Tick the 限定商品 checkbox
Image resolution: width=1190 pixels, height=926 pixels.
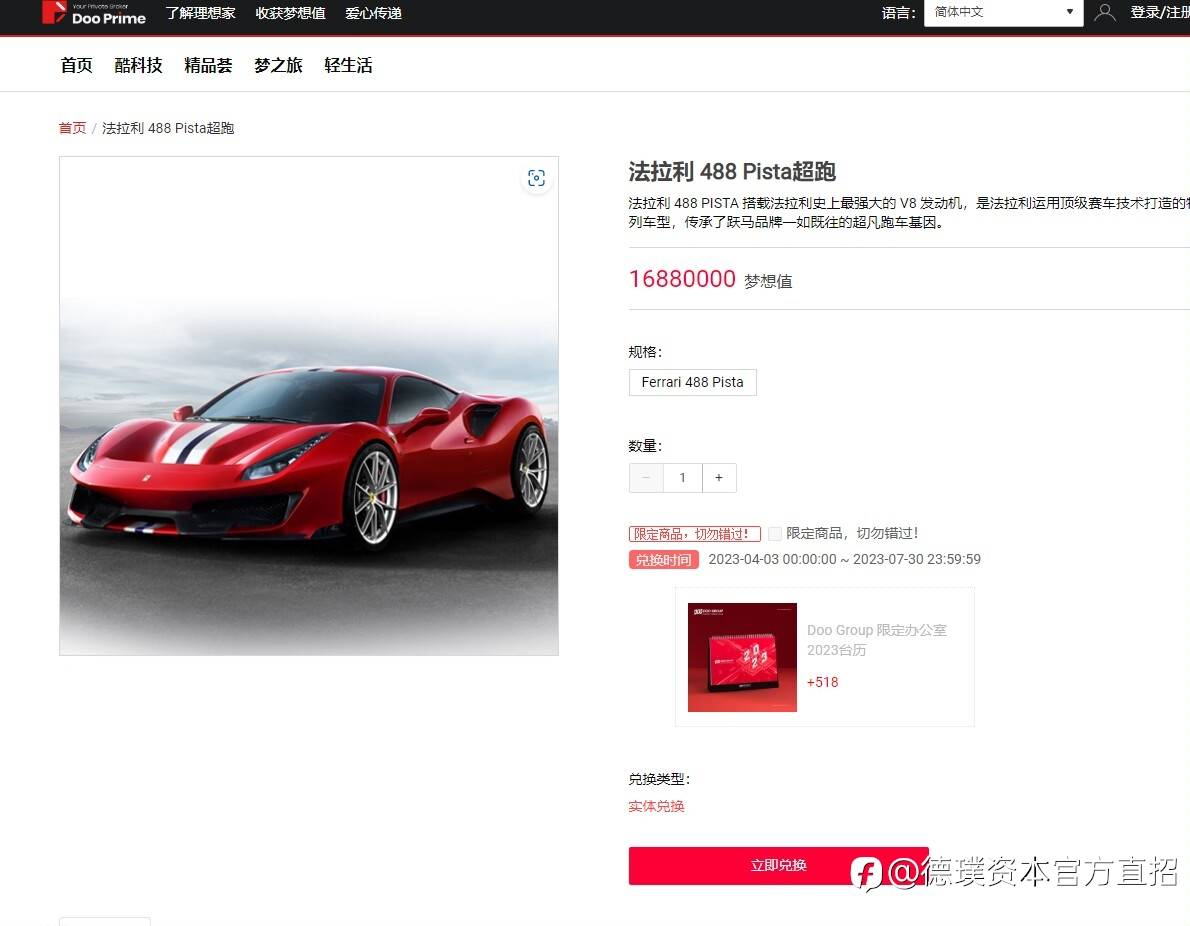pyautogui.click(x=775, y=534)
